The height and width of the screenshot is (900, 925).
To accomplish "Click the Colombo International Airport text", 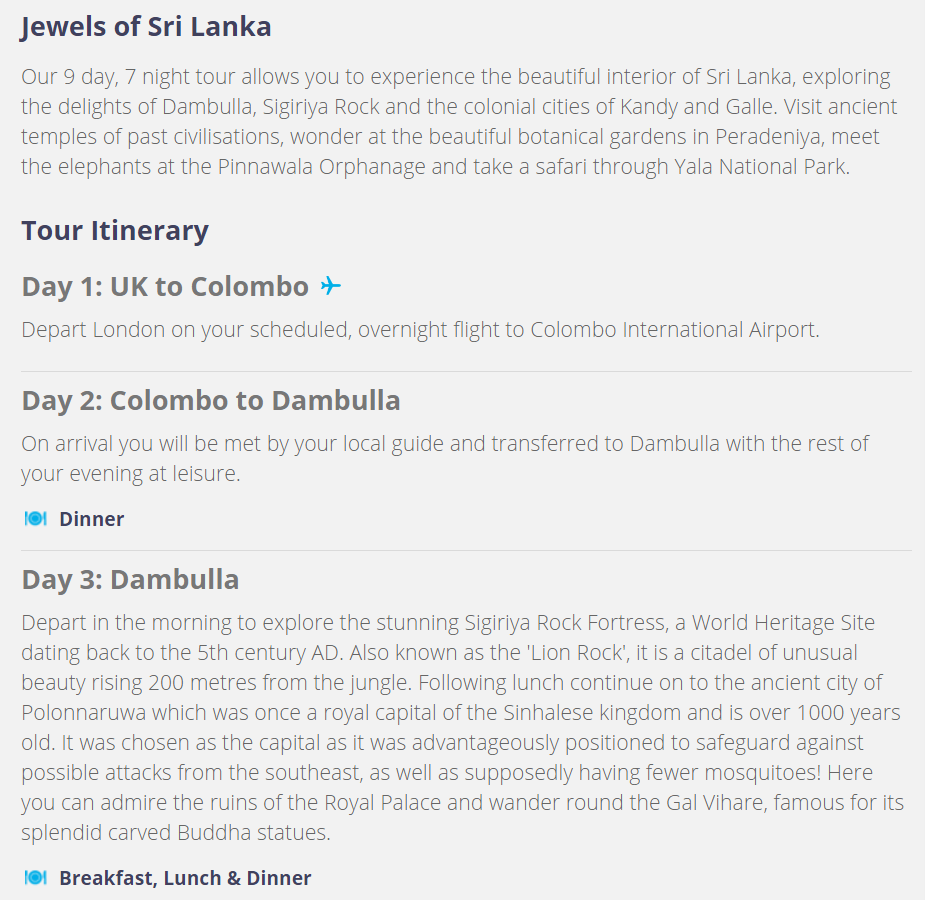I will pos(673,330).
